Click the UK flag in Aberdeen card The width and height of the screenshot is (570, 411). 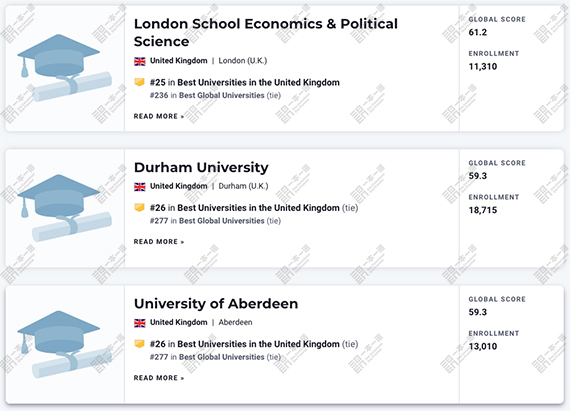140,323
